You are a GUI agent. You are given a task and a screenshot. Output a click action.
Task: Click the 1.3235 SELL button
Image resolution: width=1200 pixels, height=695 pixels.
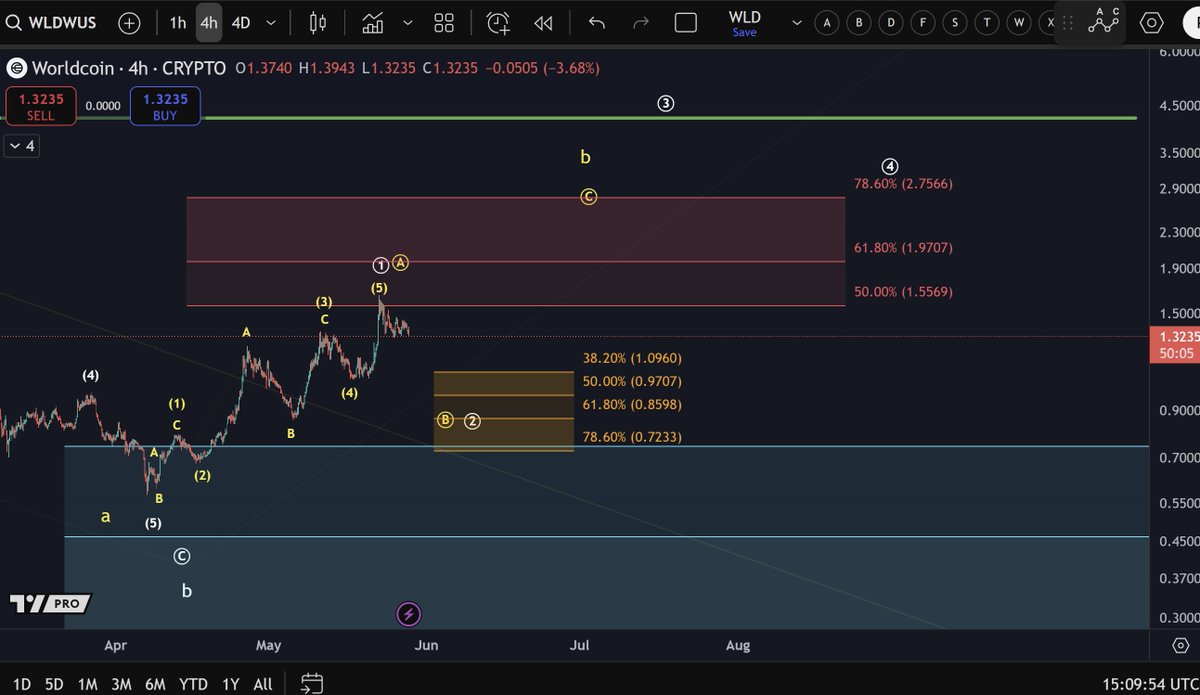41,106
